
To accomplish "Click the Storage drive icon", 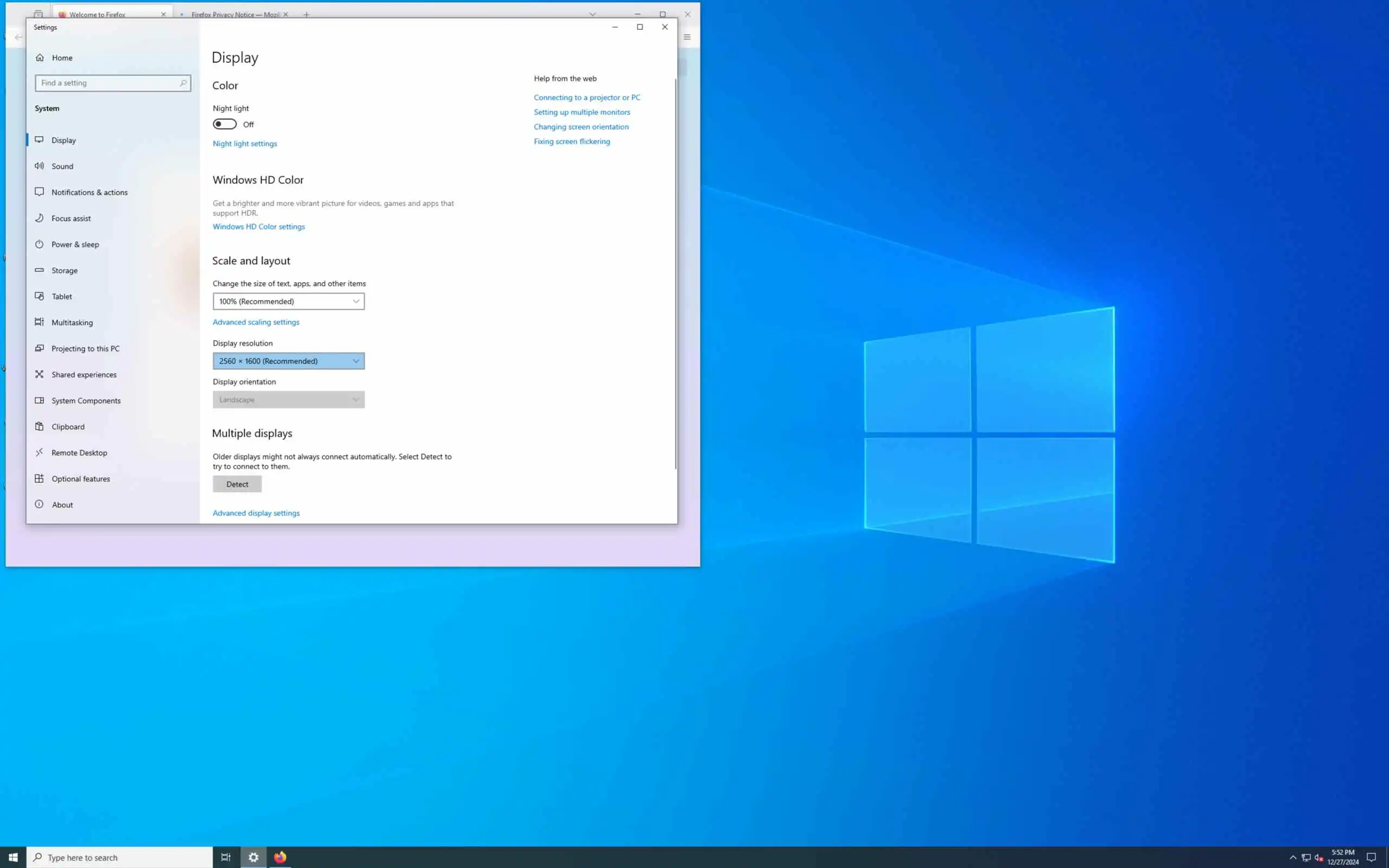I will pos(39,270).
